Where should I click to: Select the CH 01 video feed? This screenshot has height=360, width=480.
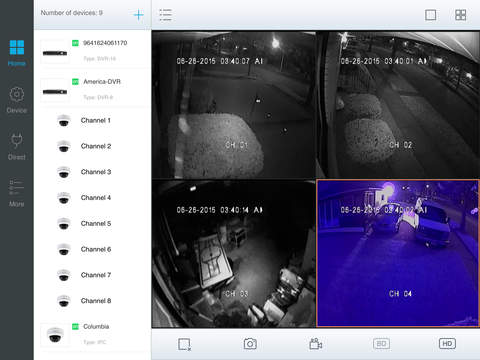(234, 105)
